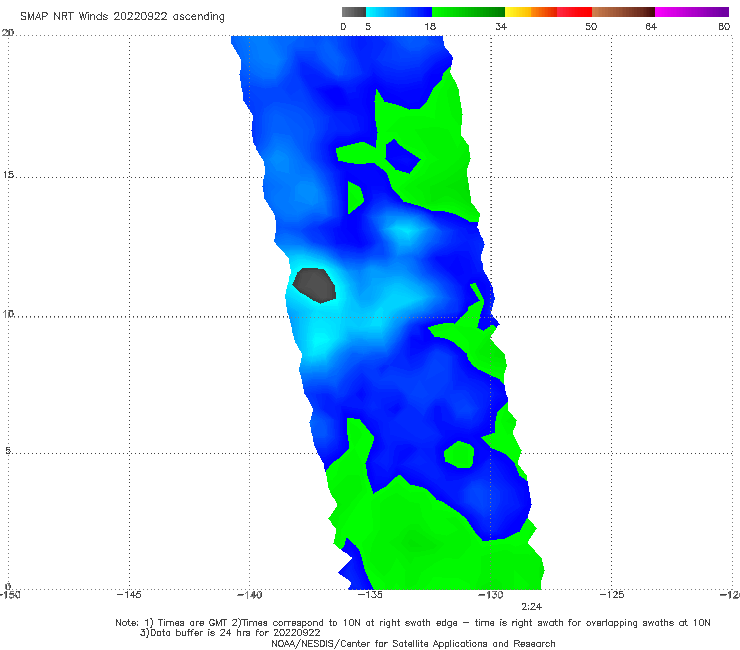
Task: Click the light blue color bar segment
Action: 399,12
